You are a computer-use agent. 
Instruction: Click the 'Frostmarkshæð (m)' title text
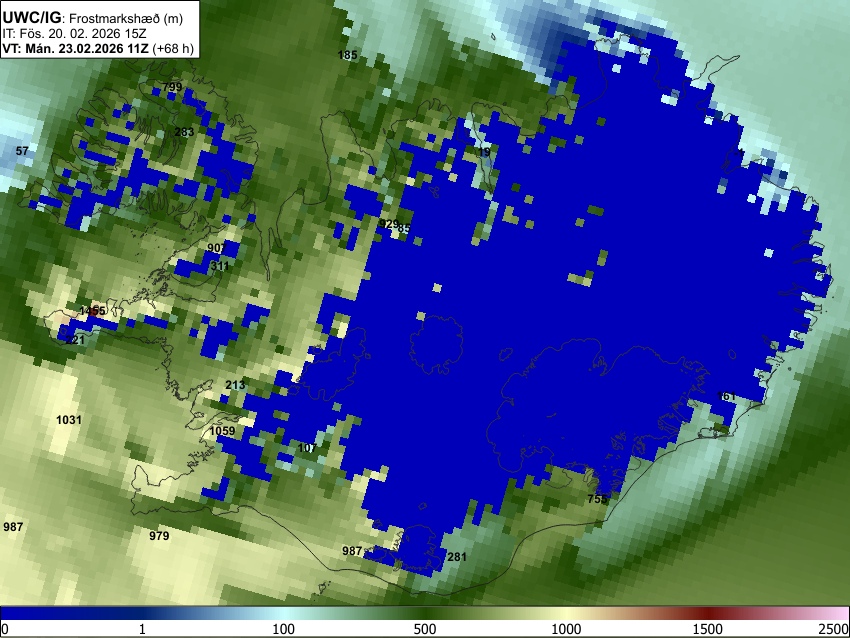(x=126, y=18)
